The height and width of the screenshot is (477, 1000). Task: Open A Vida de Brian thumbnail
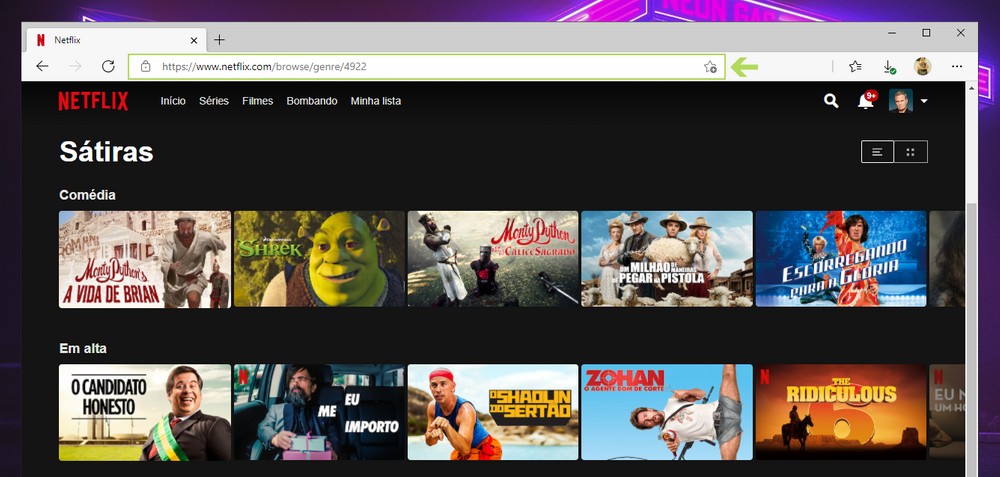coord(145,260)
